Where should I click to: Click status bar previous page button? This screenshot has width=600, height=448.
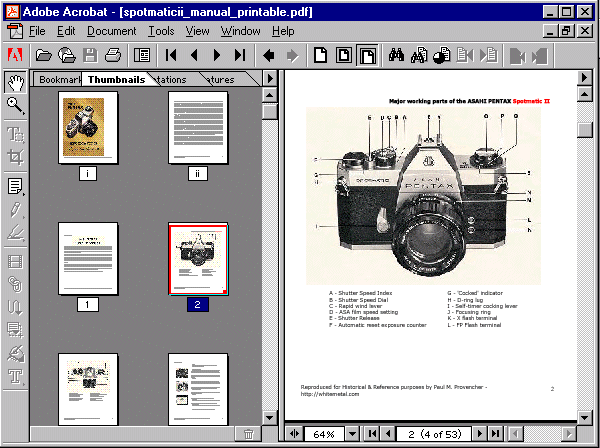(388, 434)
